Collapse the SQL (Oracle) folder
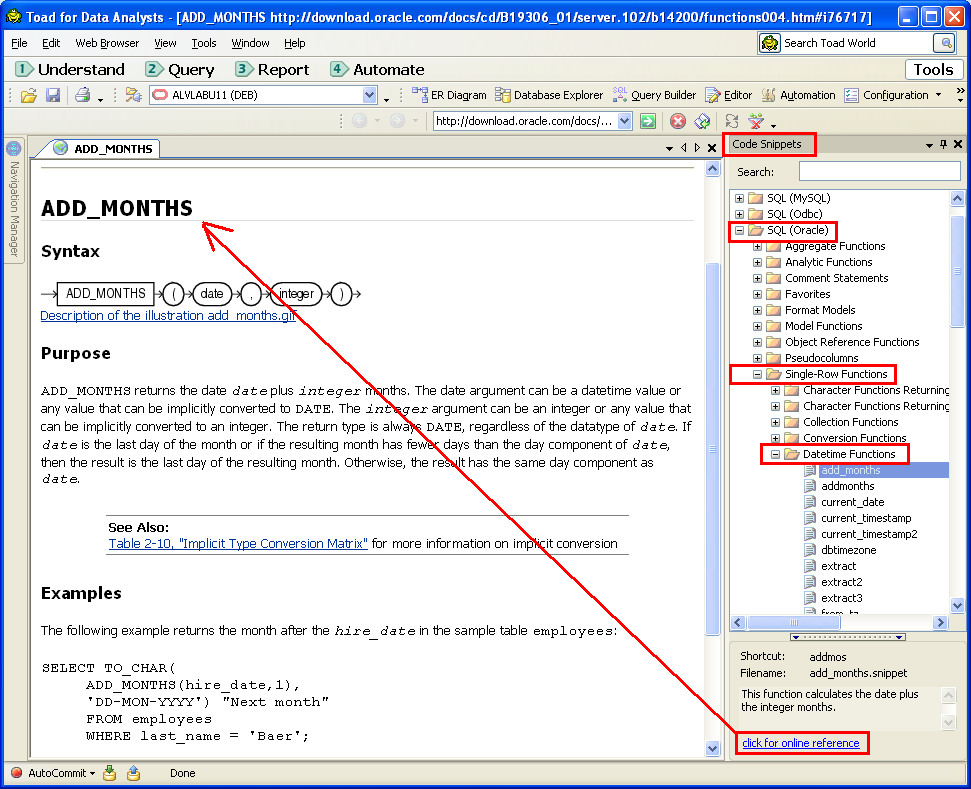The image size is (971, 789). [739, 230]
